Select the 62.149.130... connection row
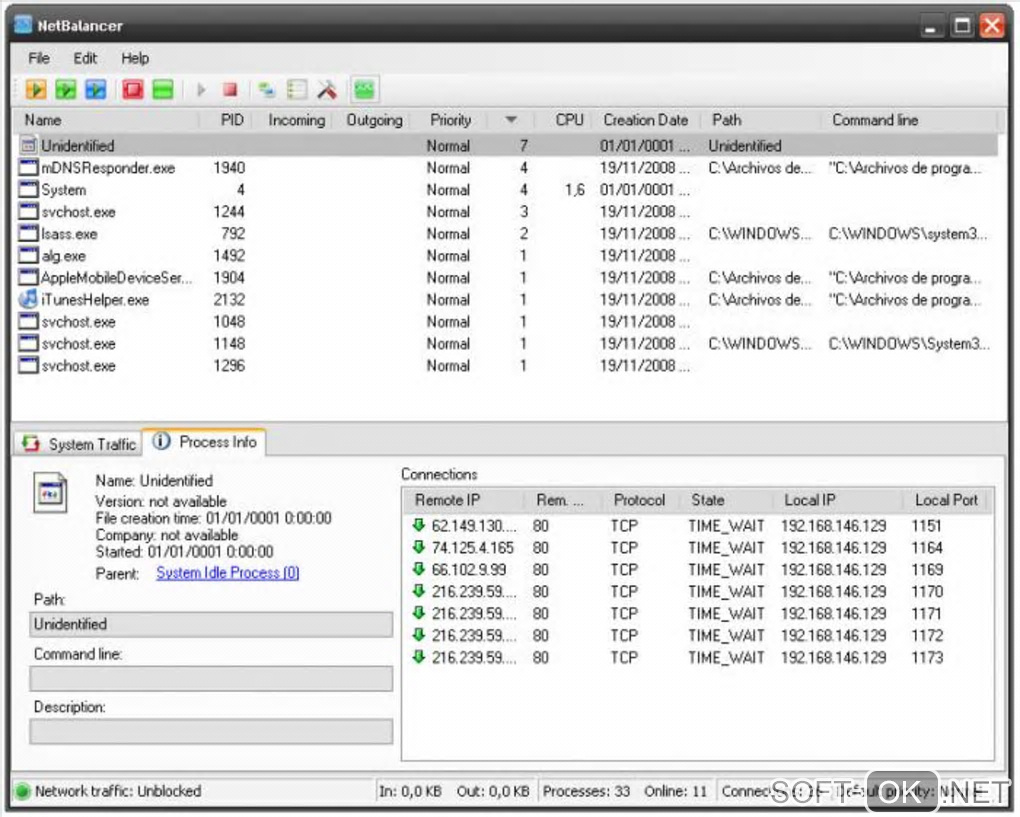The image size is (1020, 817). point(699,526)
